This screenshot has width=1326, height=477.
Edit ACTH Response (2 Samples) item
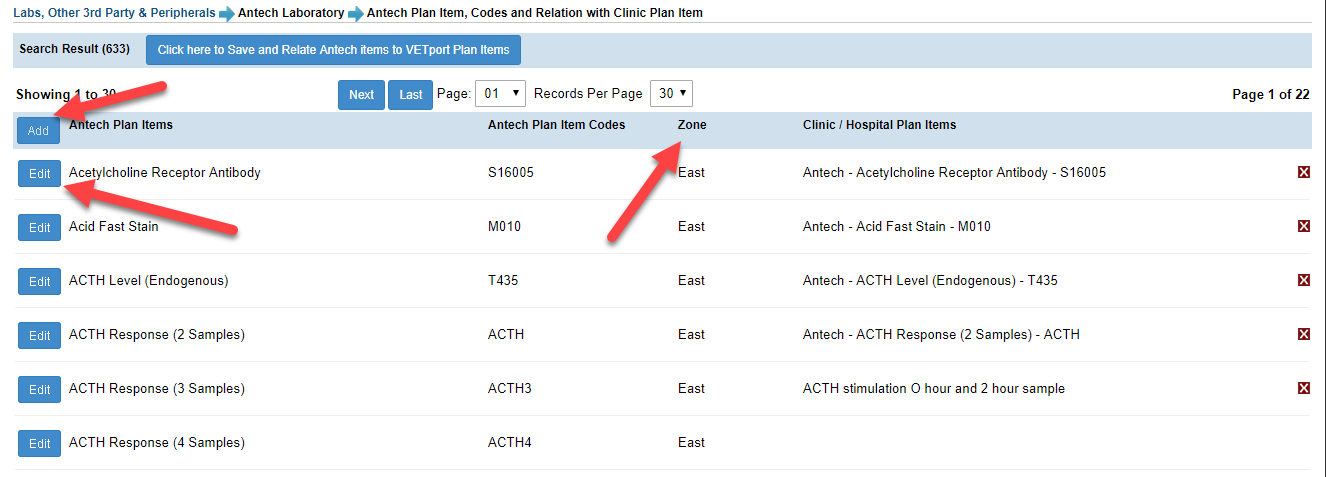click(x=39, y=335)
